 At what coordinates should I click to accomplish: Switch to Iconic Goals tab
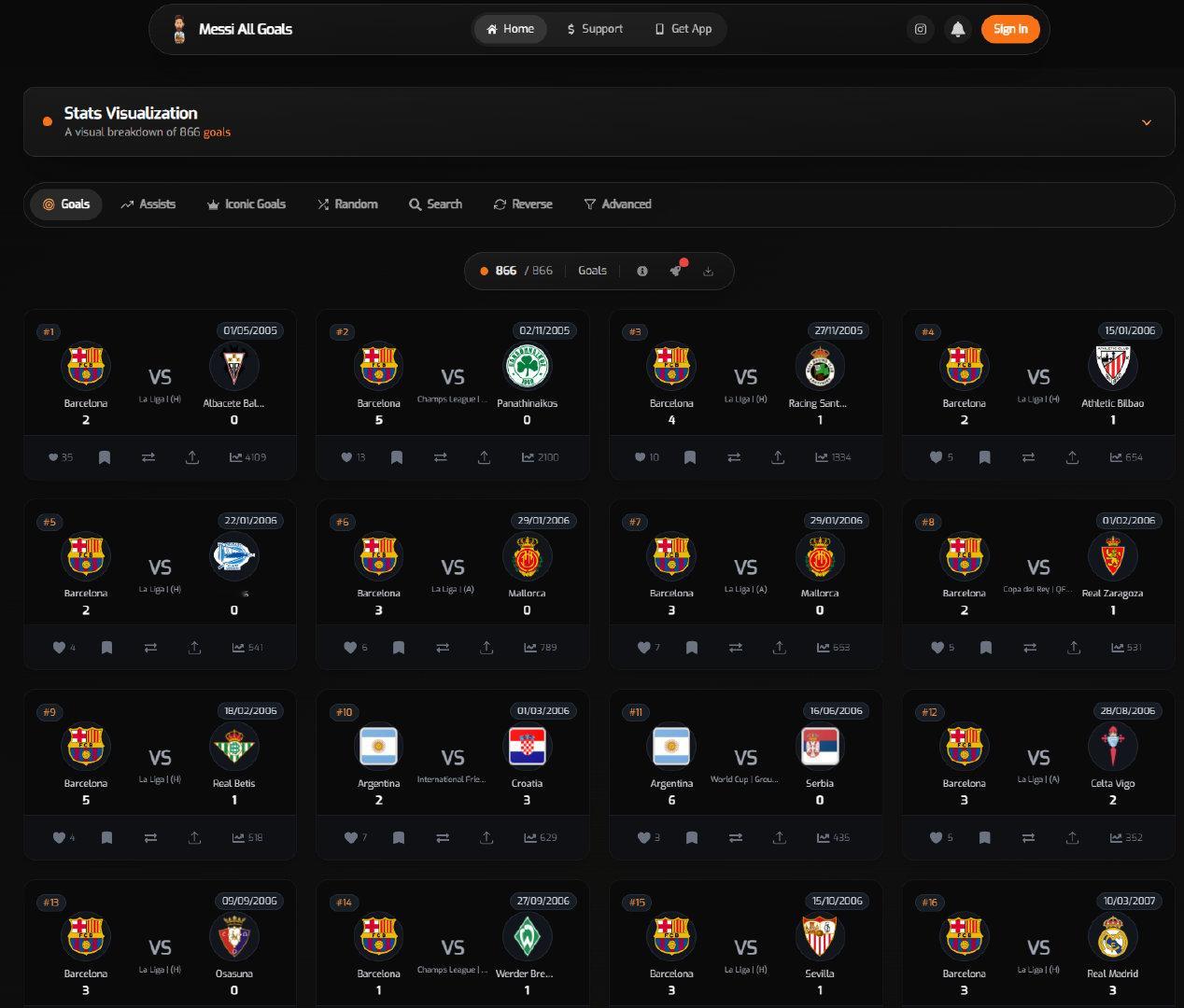(247, 204)
